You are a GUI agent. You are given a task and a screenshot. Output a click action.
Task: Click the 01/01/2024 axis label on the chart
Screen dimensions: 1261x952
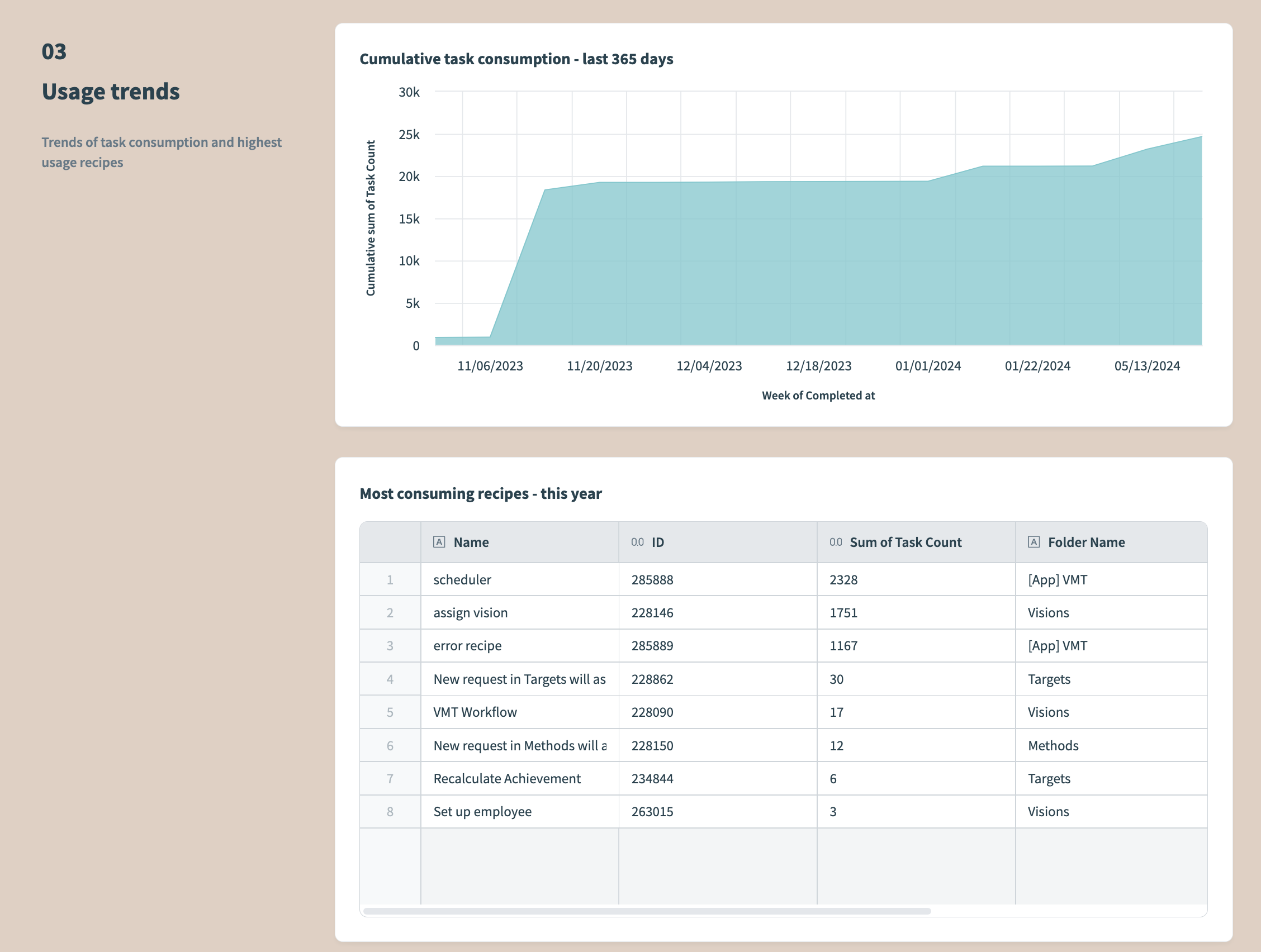tap(927, 365)
